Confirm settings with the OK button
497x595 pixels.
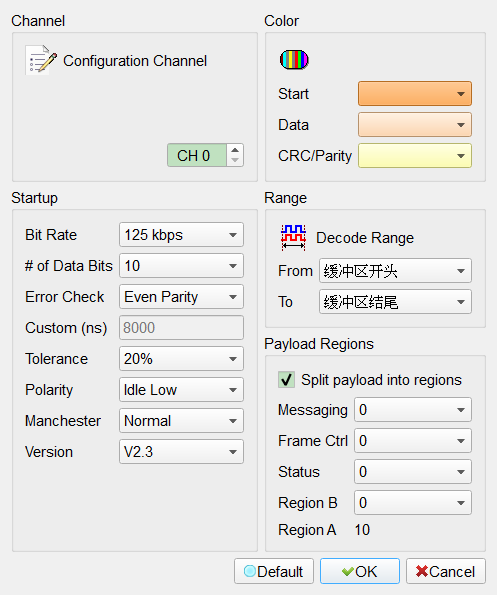360,571
